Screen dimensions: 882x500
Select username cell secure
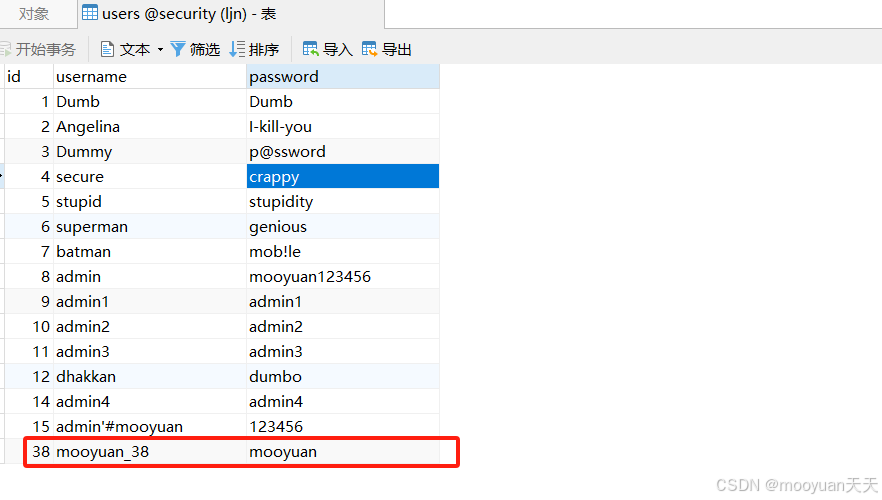[x=150, y=177]
